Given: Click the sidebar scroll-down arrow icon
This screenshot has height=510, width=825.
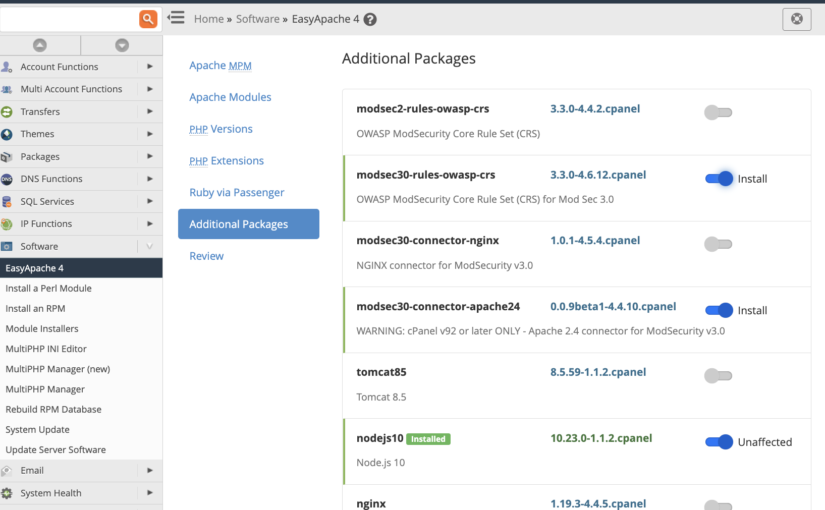Looking at the screenshot, I should (x=122, y=45).
